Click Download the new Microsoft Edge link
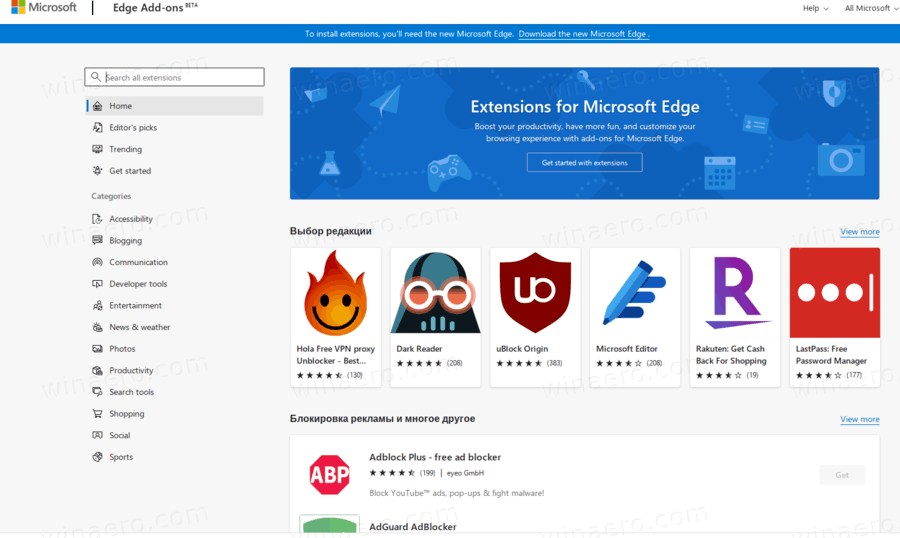 pyautogui.click(x=584, y=34)
